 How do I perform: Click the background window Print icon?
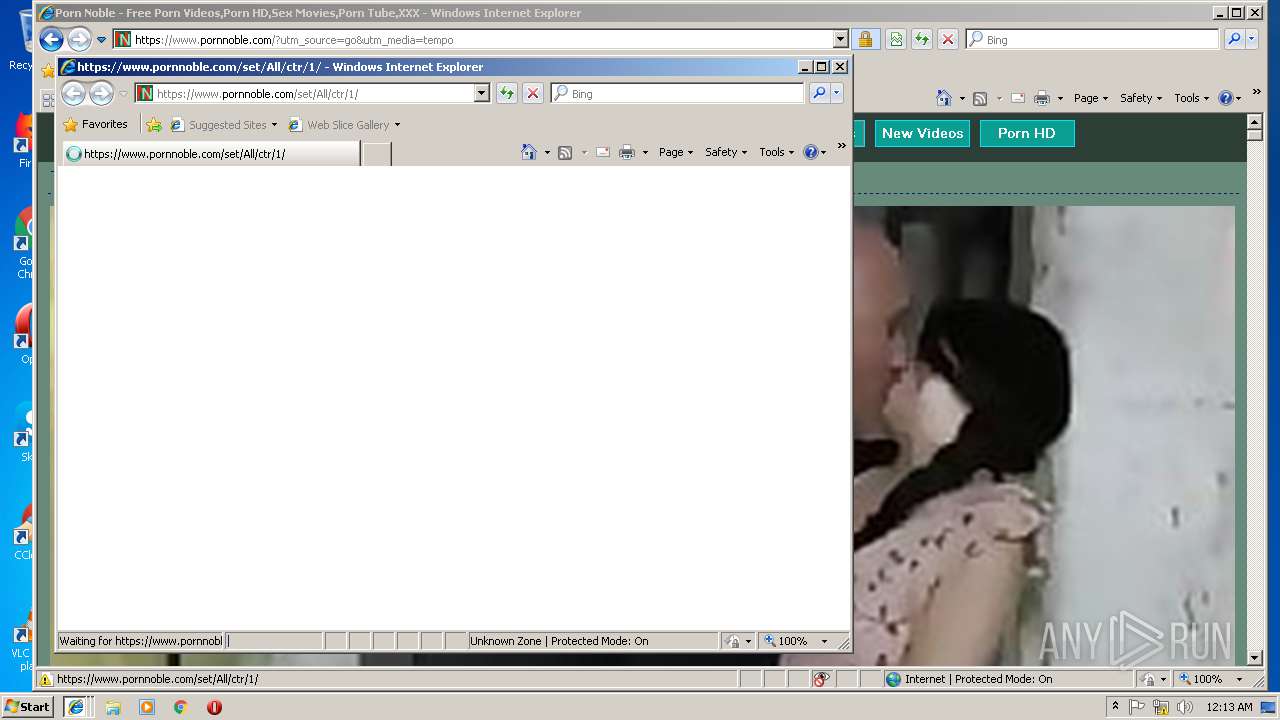click(1042, 98)
